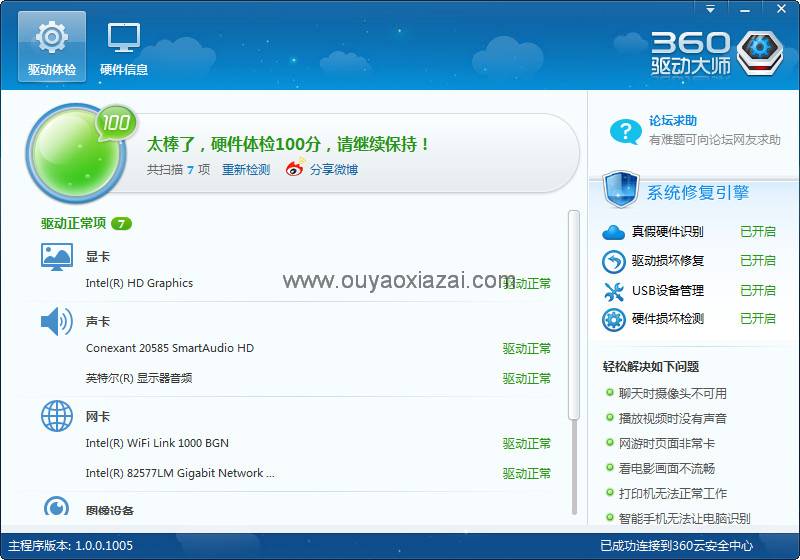Toggle 已开启 for 真假硬件识别

[758, 232]
